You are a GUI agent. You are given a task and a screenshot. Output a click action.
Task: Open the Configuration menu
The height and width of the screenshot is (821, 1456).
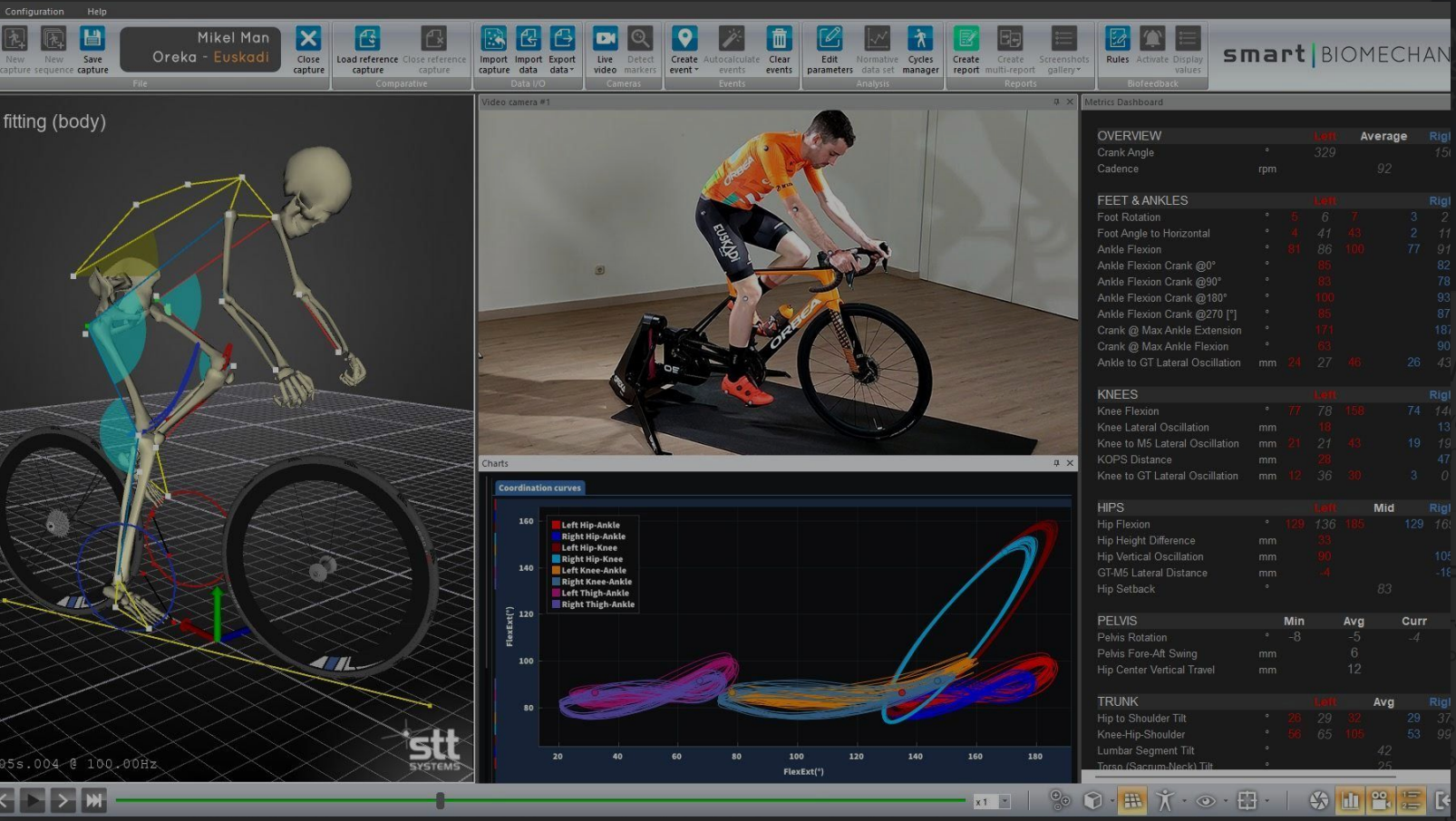tap(34, 12)
